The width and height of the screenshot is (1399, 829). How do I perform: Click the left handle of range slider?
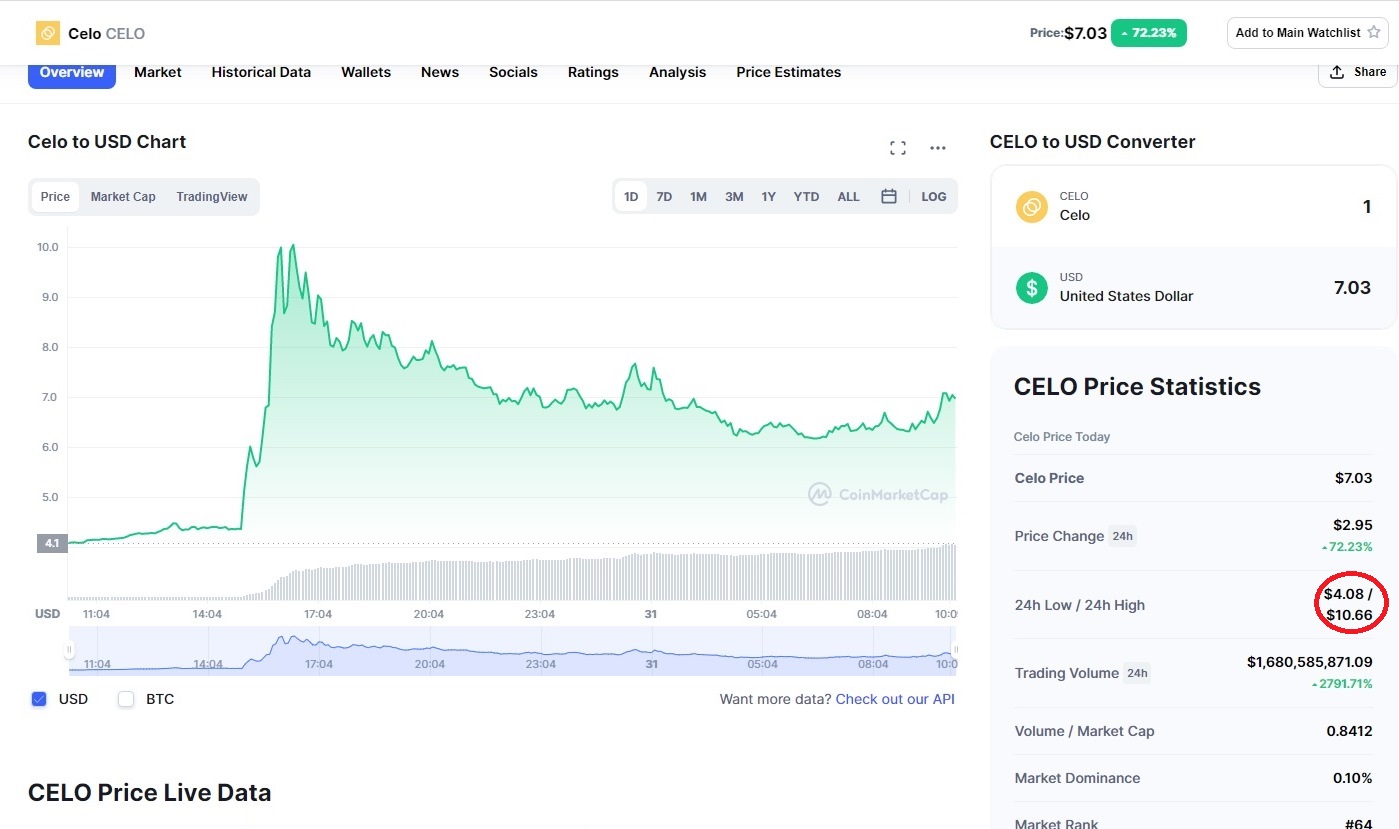(x=69, y=650)
